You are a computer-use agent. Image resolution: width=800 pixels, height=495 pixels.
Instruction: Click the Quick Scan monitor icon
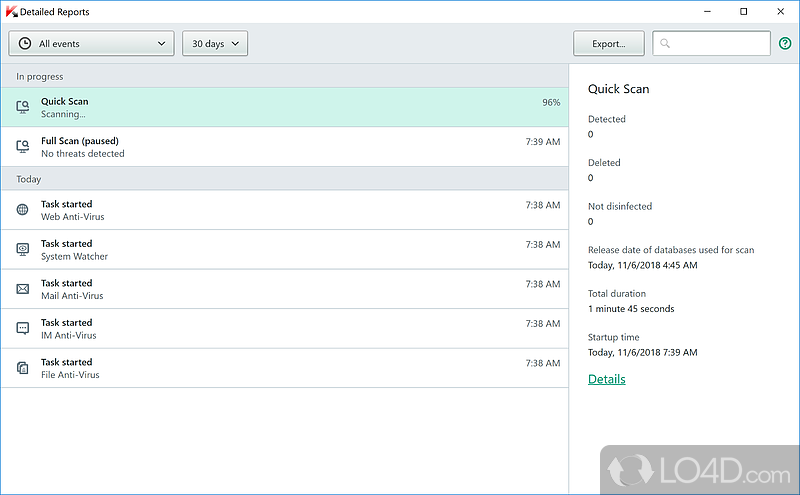tap(22, 107)
